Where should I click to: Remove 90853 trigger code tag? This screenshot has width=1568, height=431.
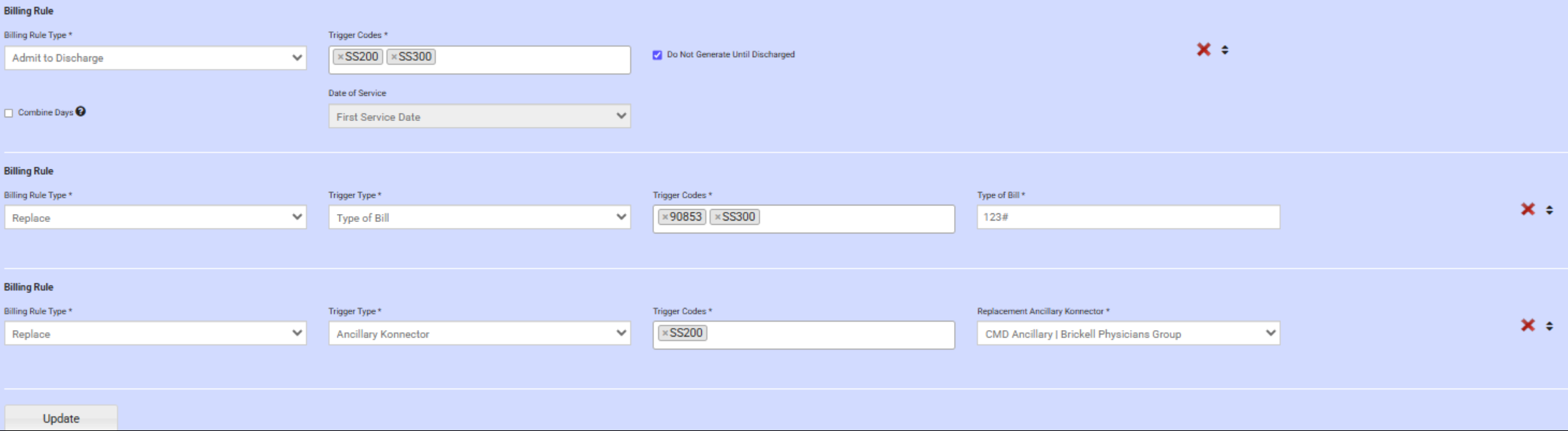665,217
